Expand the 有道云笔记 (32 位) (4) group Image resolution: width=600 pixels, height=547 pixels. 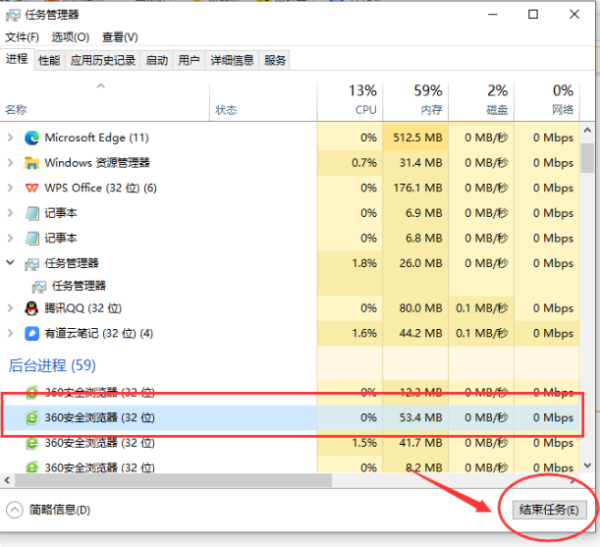[x=10, y=333]
